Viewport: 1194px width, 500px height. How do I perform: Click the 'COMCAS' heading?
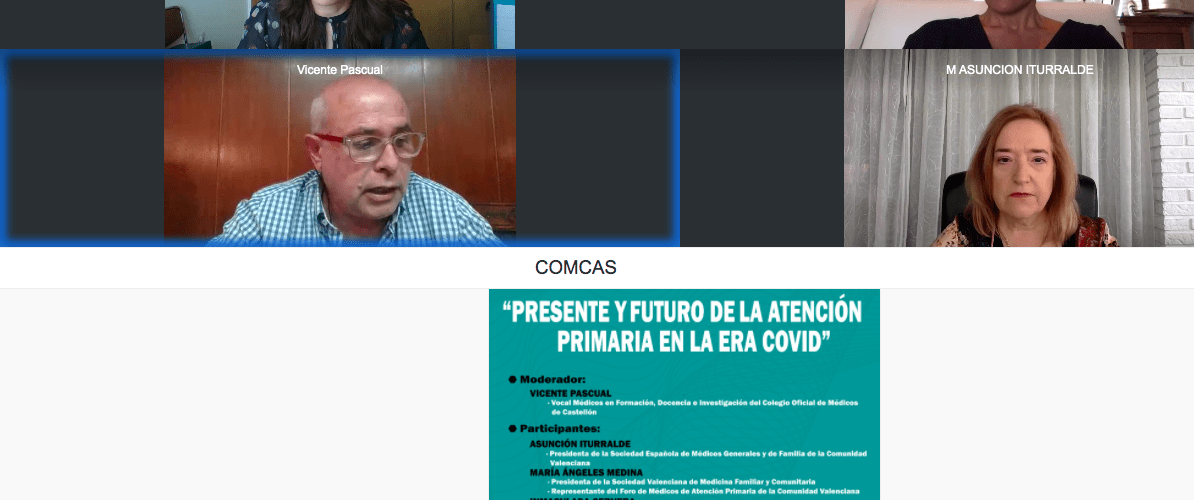click(576, 268)
